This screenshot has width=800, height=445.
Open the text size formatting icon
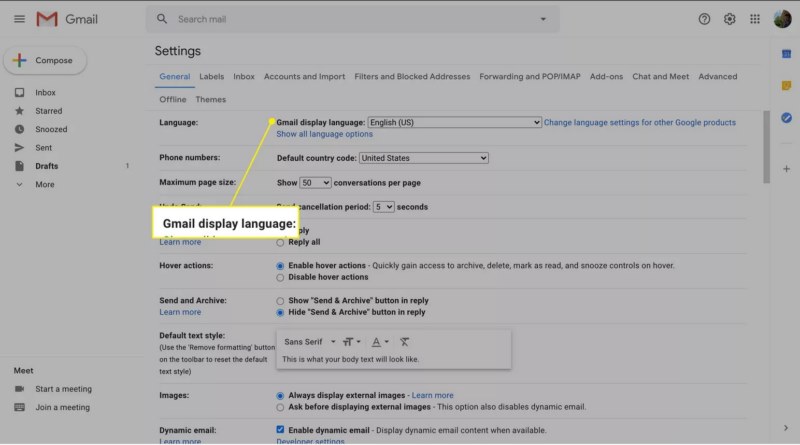352,342
